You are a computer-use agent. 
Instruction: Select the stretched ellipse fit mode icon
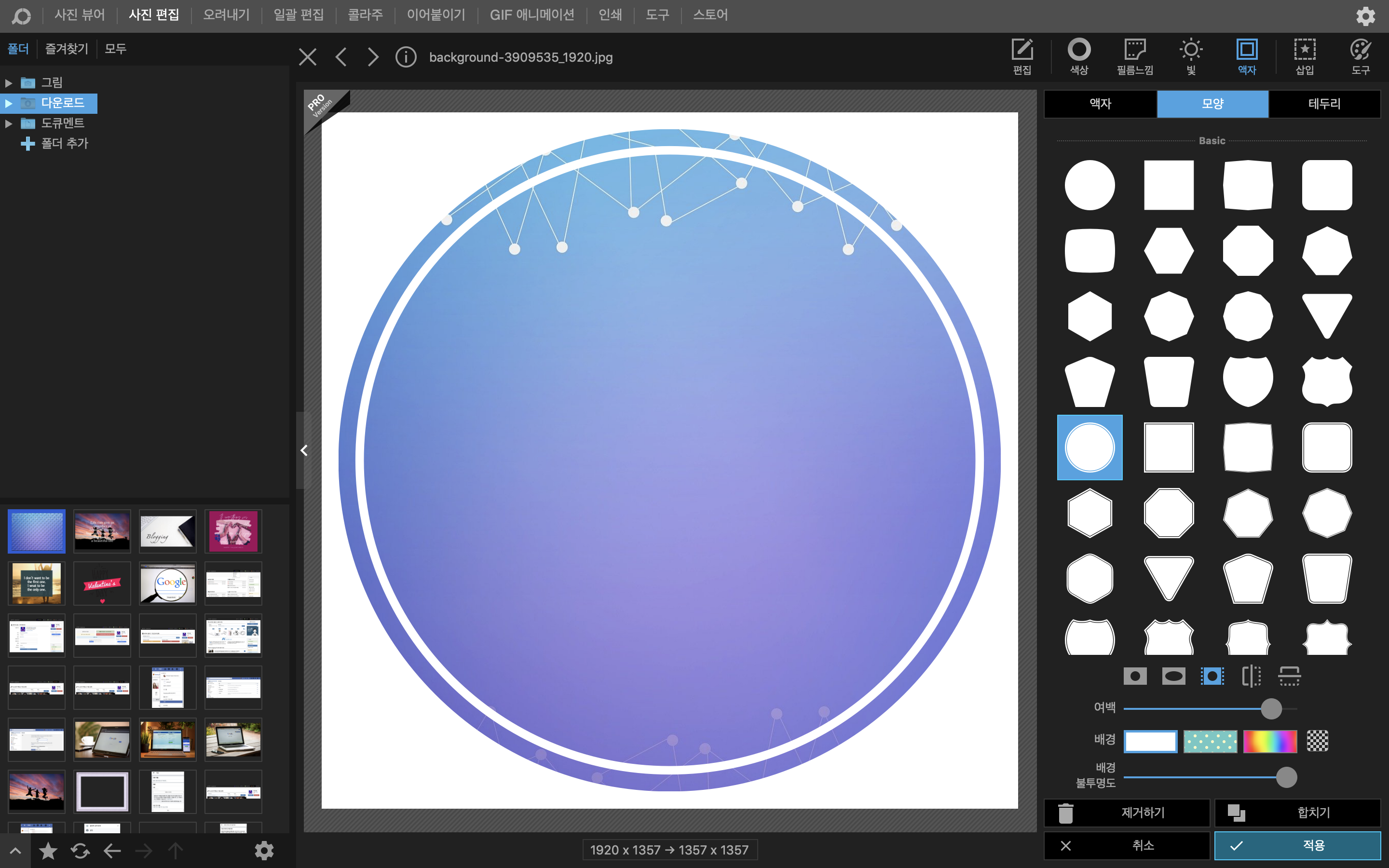1173,676
